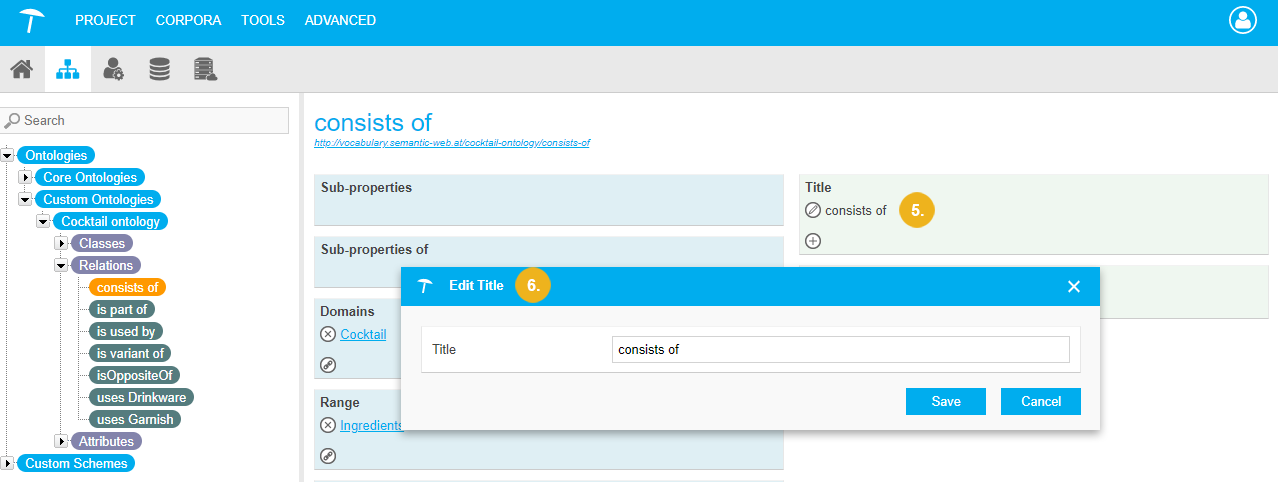Select the uses Drinkware relation

click(139, 397)
